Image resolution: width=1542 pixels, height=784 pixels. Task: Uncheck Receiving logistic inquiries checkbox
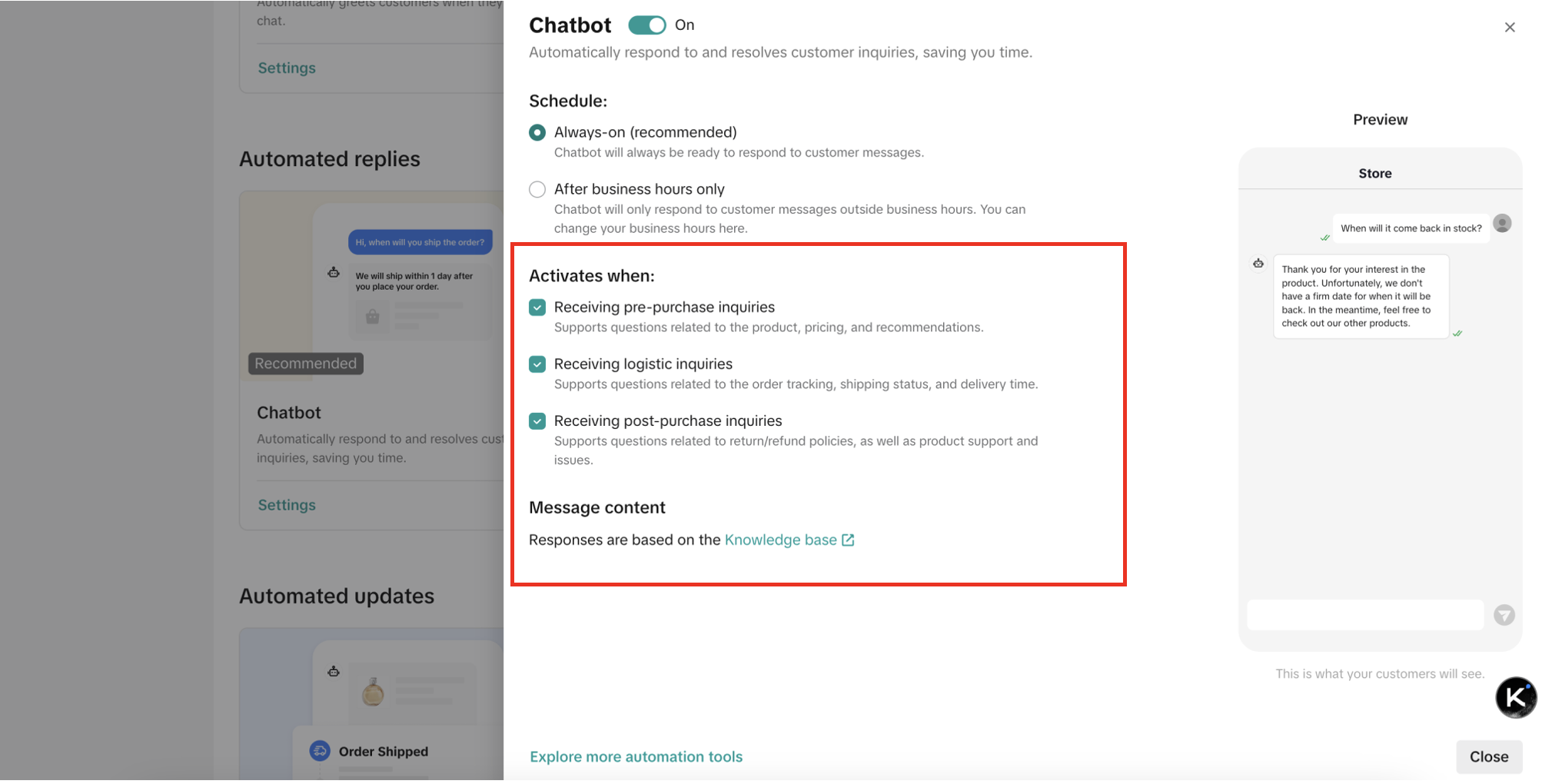coord(537,364)
